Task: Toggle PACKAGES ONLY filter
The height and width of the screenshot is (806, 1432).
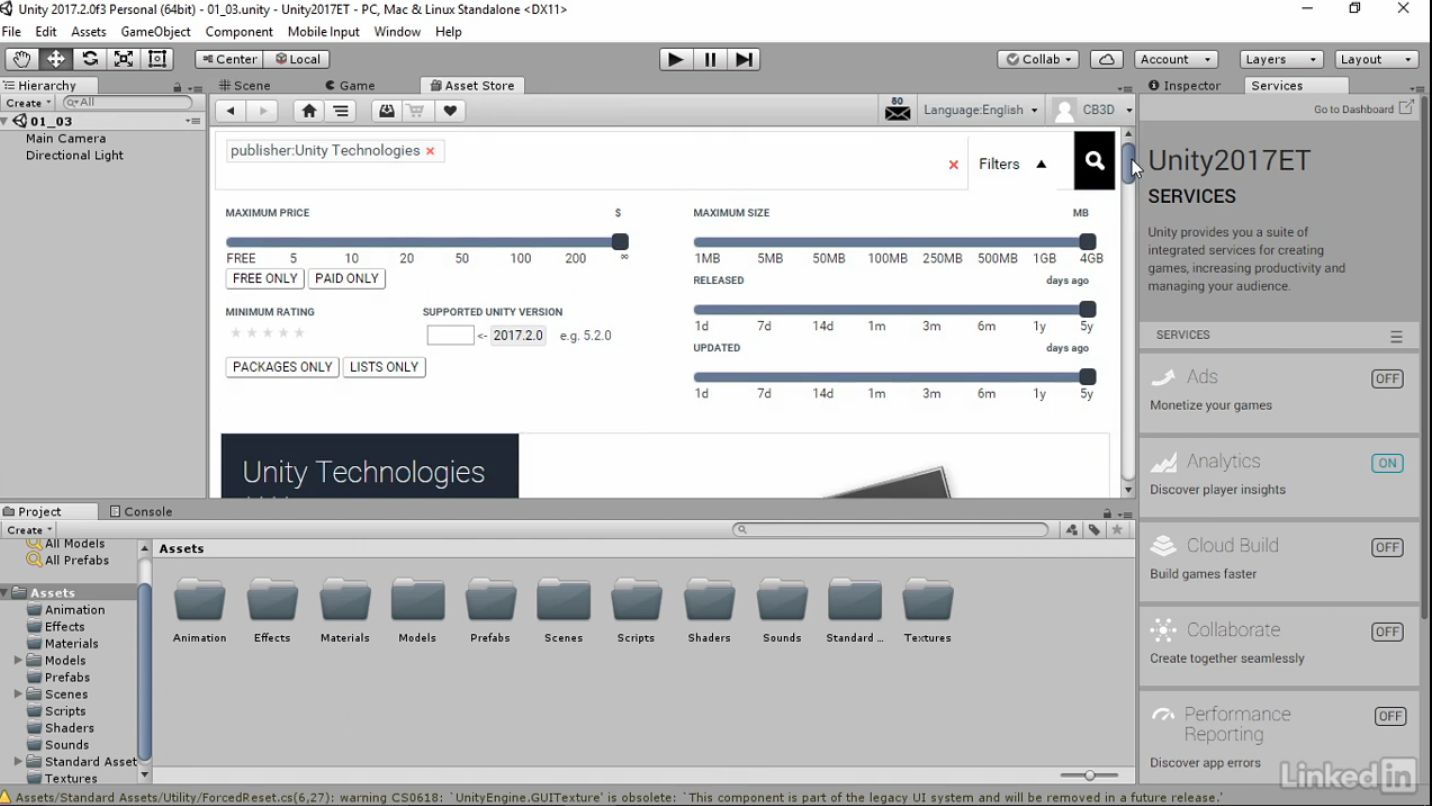Action: pyautogui.click(x=282, y=367)
